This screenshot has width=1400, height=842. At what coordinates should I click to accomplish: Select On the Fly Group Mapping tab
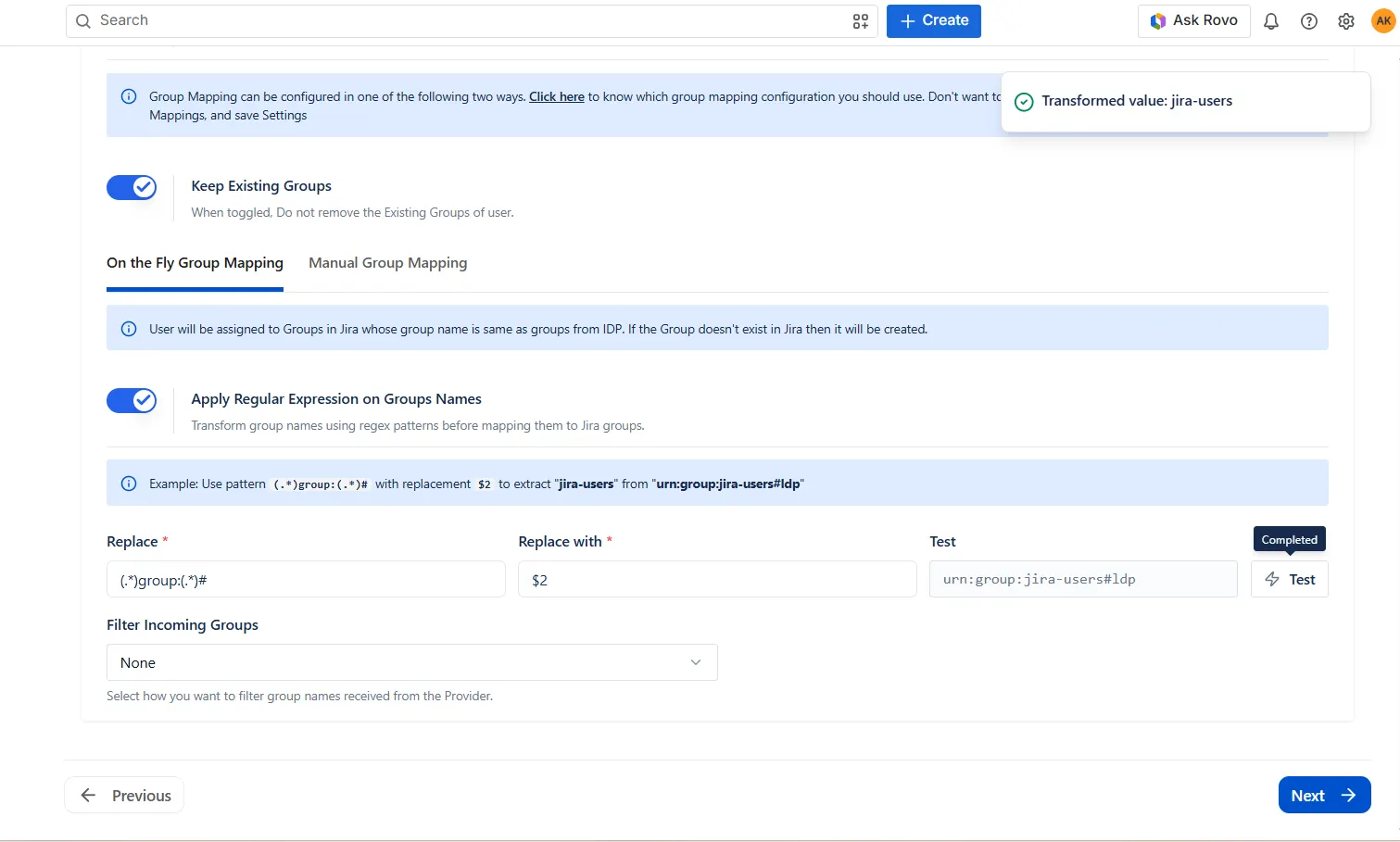pos(195,263)
